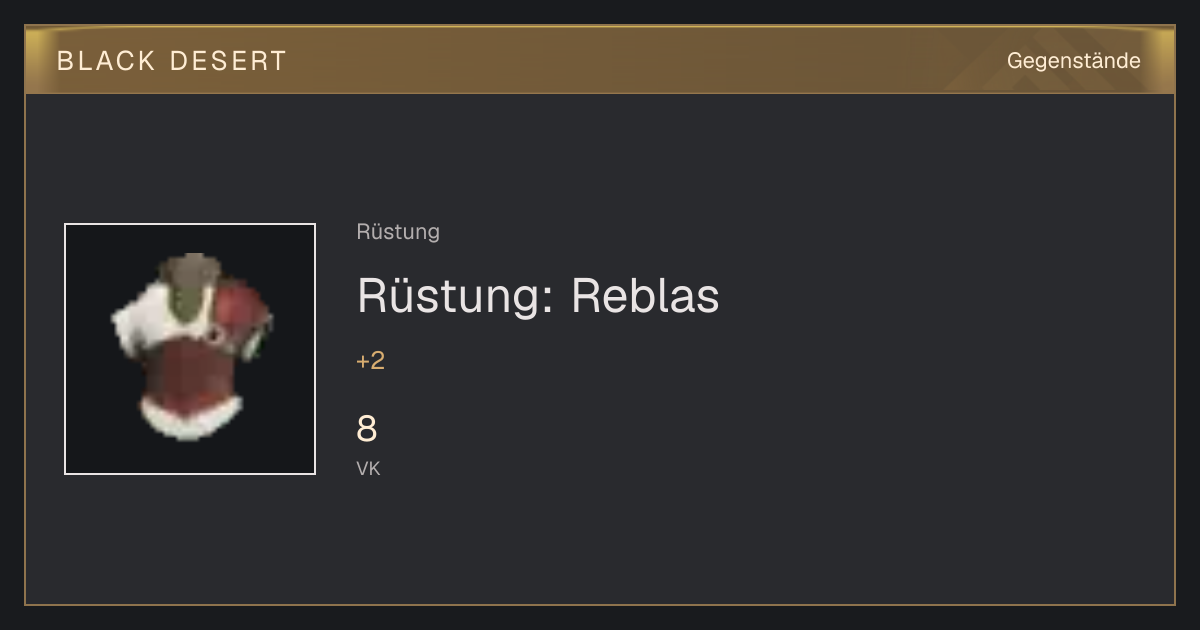The image size is (1200, 630).
Task: Click the red corset body of armor icon
Action: click(x=188, y=368)
